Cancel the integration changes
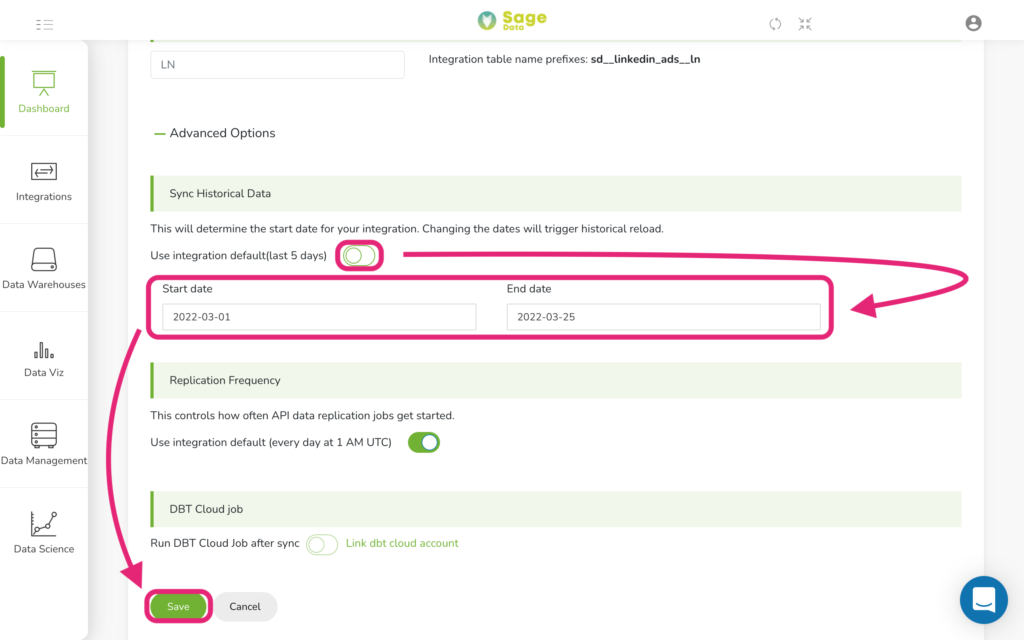 [x=245, y=607]
